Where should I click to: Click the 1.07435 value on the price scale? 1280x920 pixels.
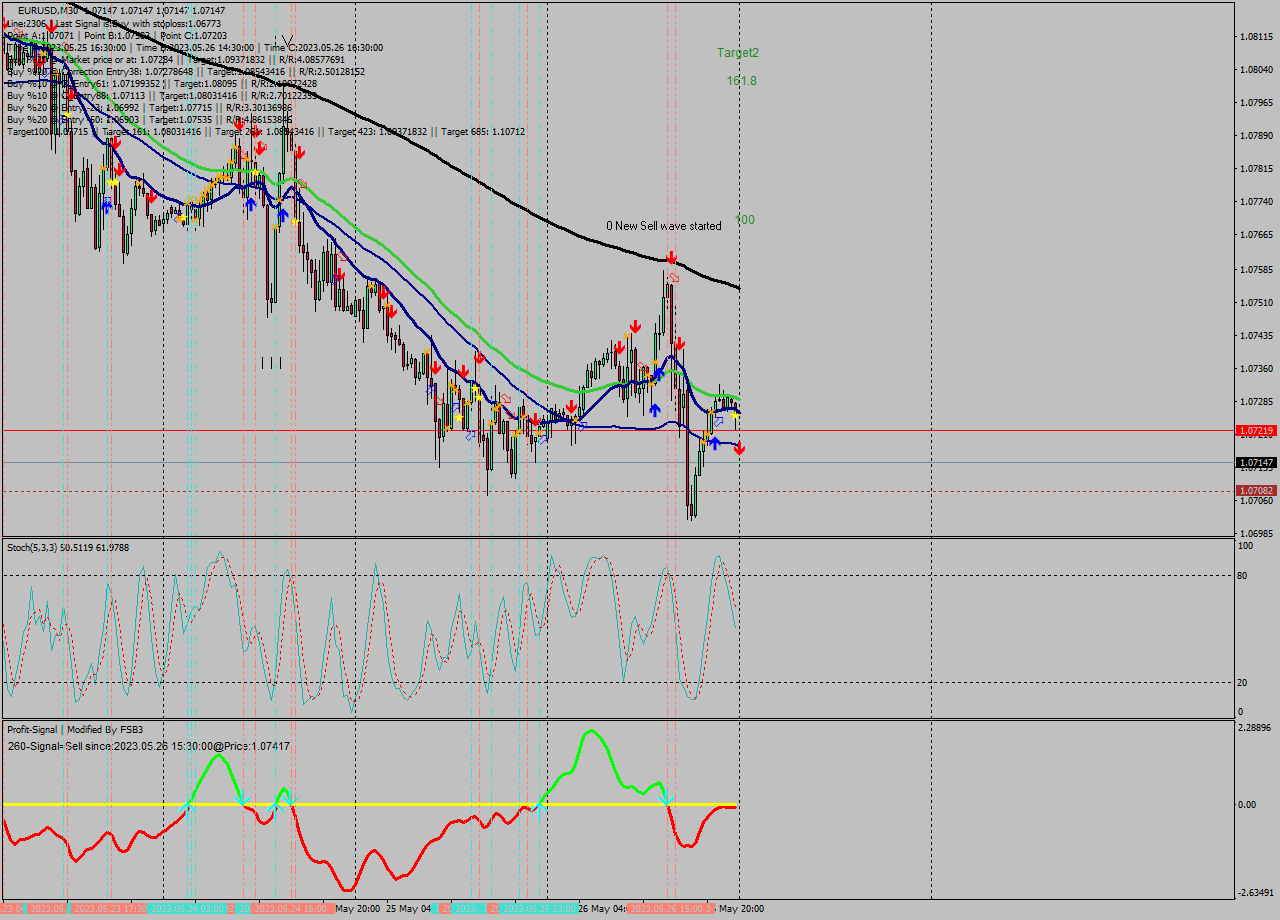point(1257,336)
